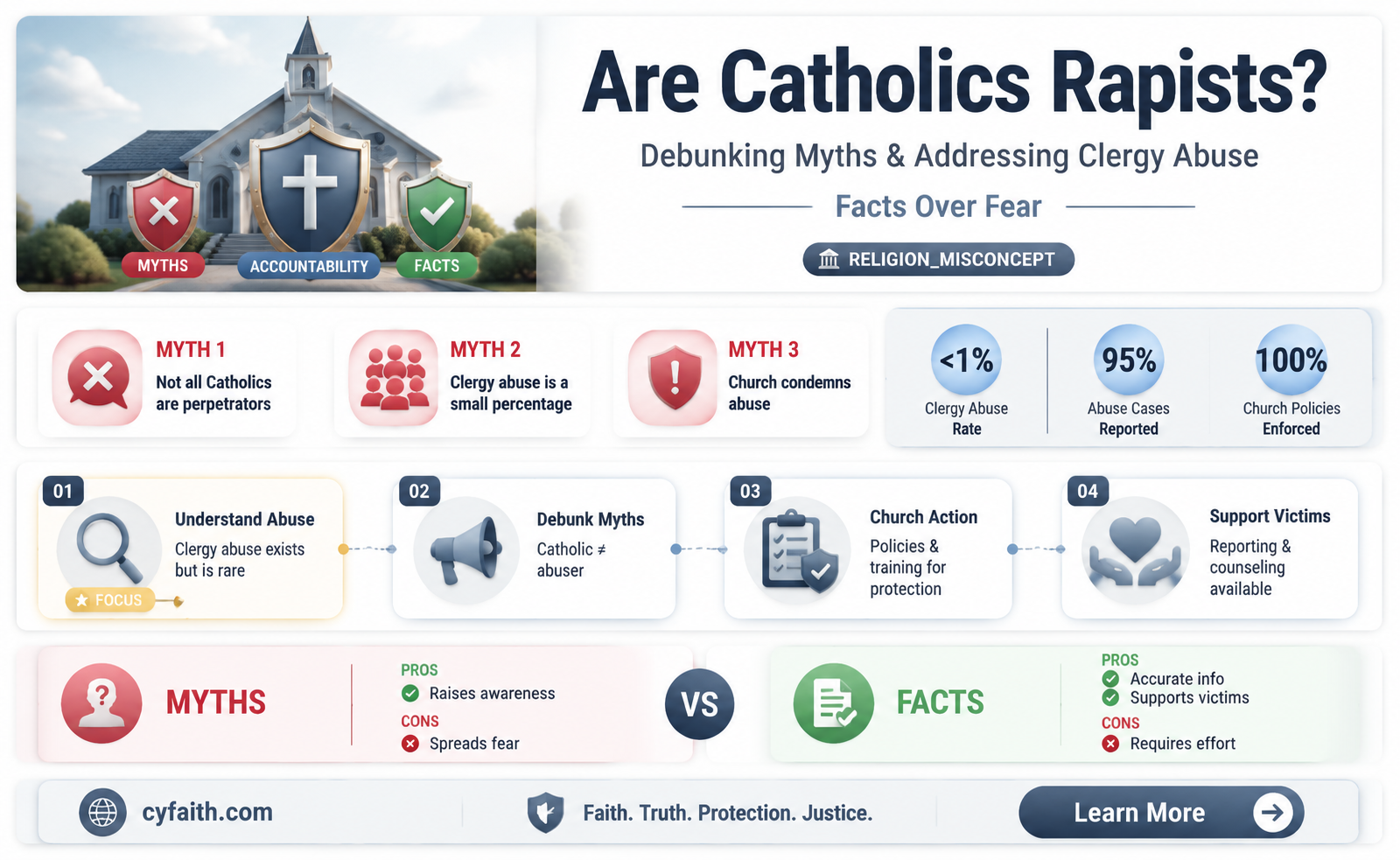Viewport: 1400px width, 860px height.
Task: Click the MYTH 3 heading text
Action: pyautogui.click(x=764, y=350)
